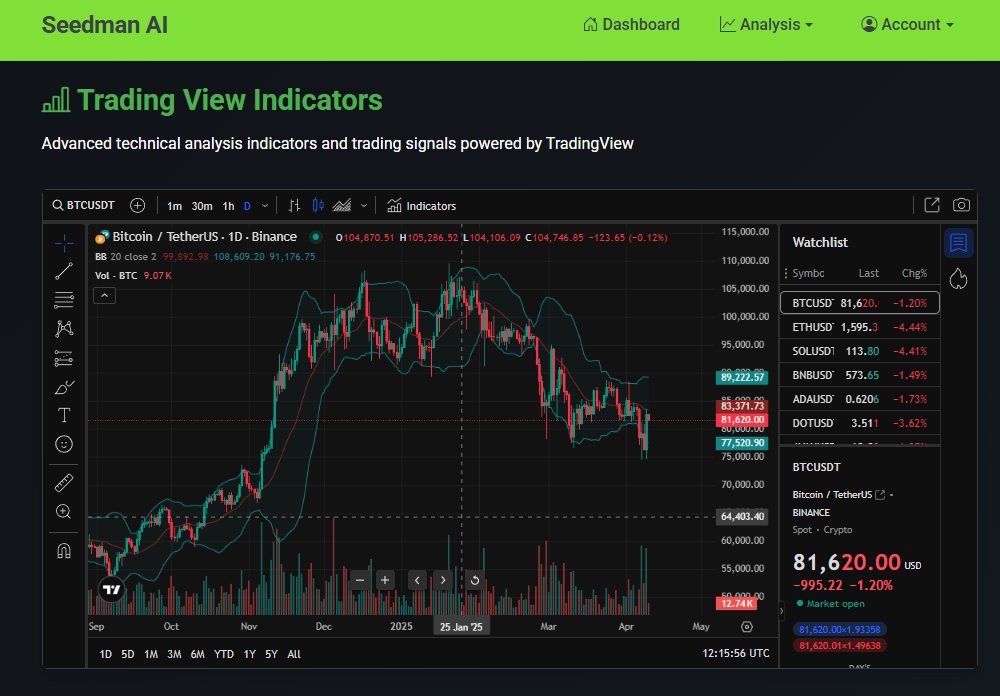The width and height of the screenshot is (1000, 696).
Task: Toggle the magnet mode icon
Action: 64,551
